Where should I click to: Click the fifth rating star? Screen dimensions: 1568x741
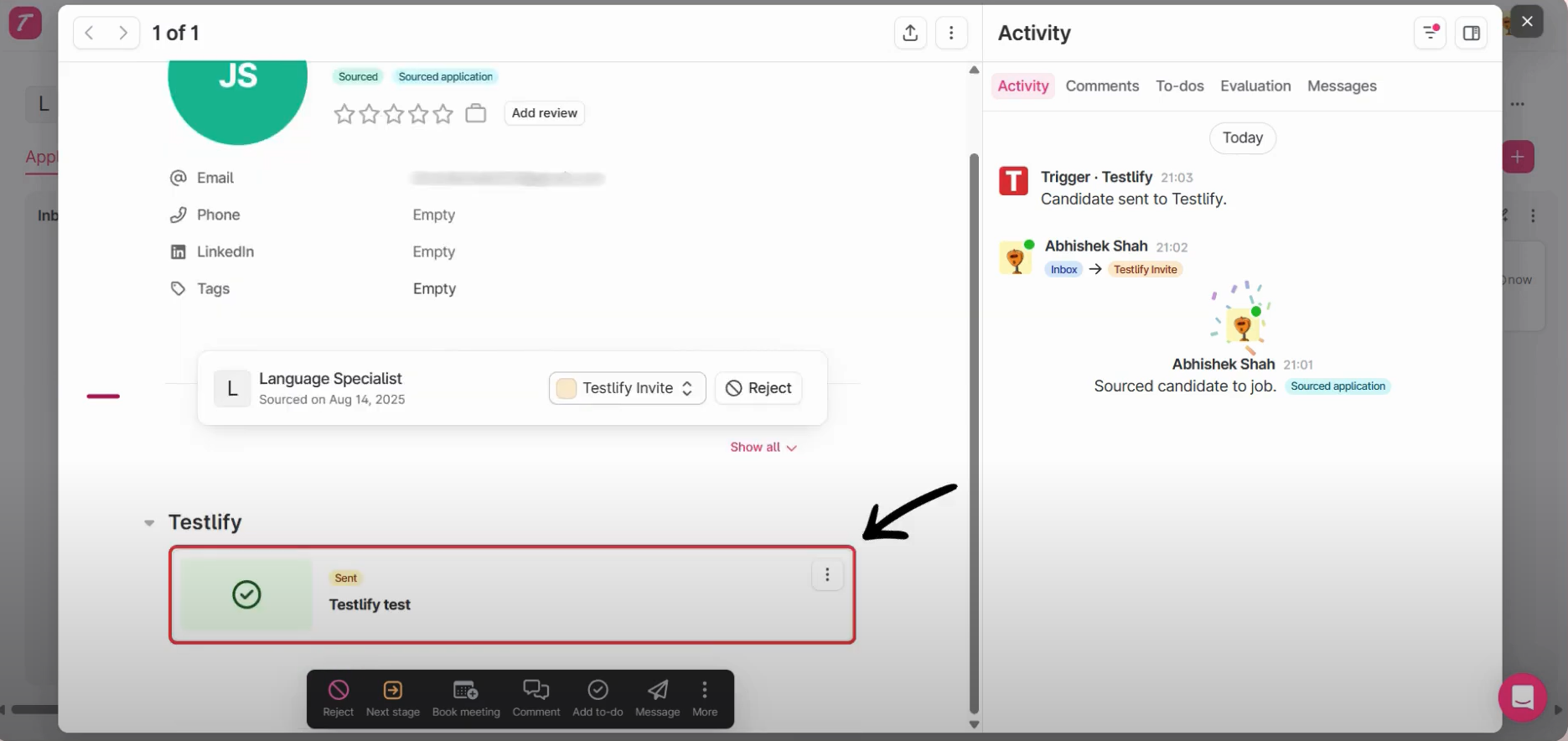tap(443, 113)
